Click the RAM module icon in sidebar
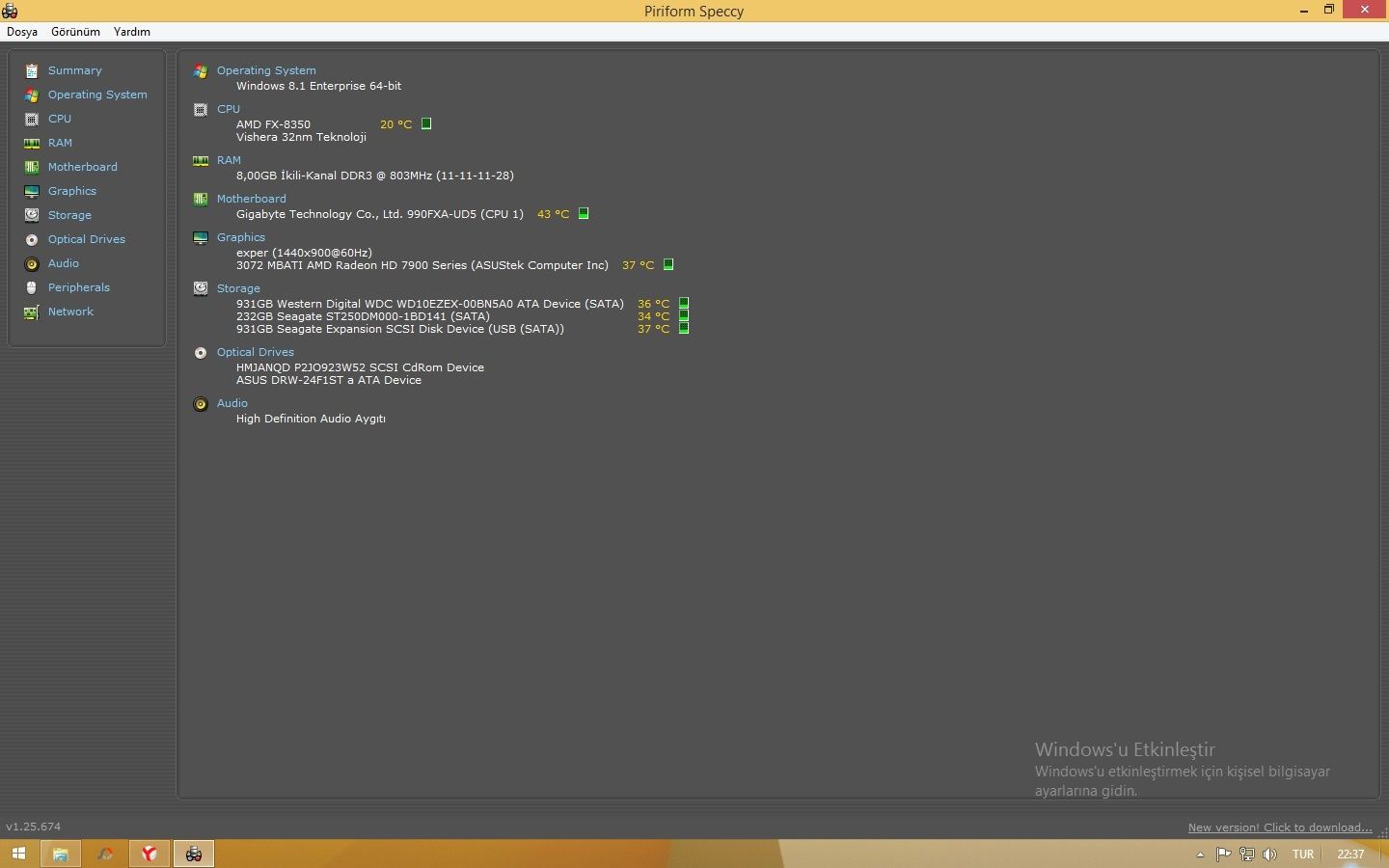Viewport: 1389px width, 868px height. [x=32, y=143]
